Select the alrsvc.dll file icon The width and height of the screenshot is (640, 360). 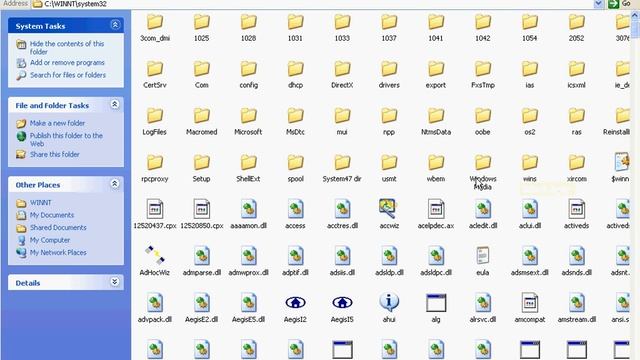pos(483,303)
